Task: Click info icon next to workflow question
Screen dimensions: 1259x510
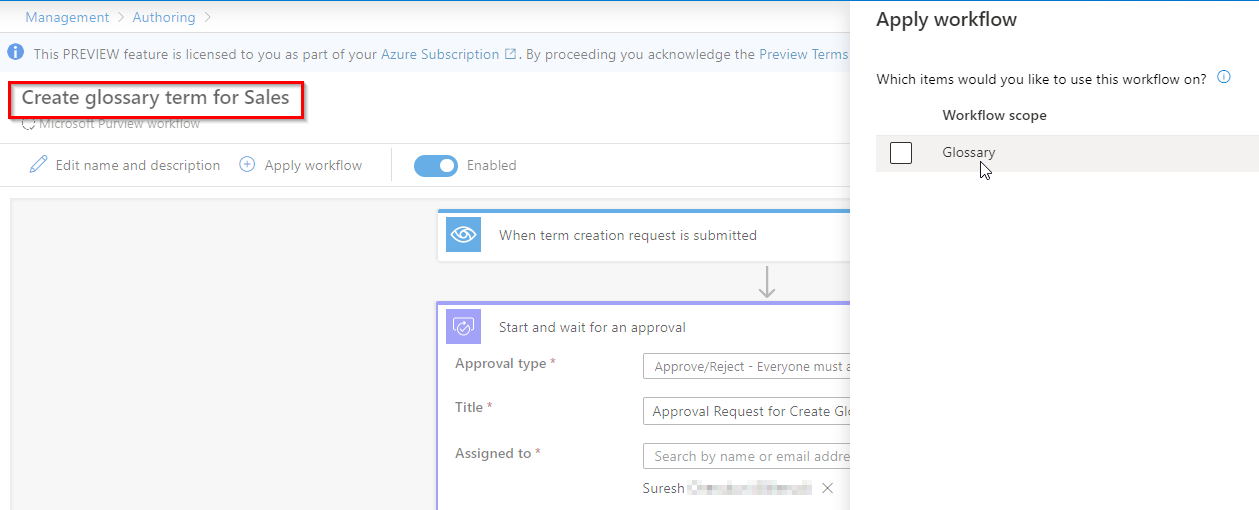Action: click(x=1224, y=78)
